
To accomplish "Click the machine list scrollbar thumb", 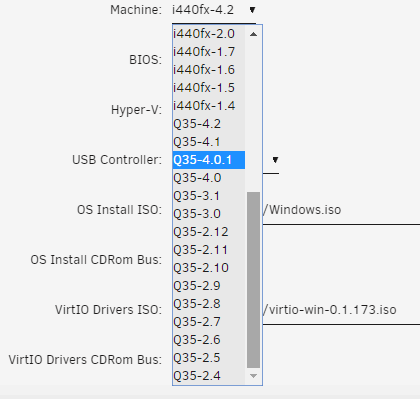I will tap(253, 280).
